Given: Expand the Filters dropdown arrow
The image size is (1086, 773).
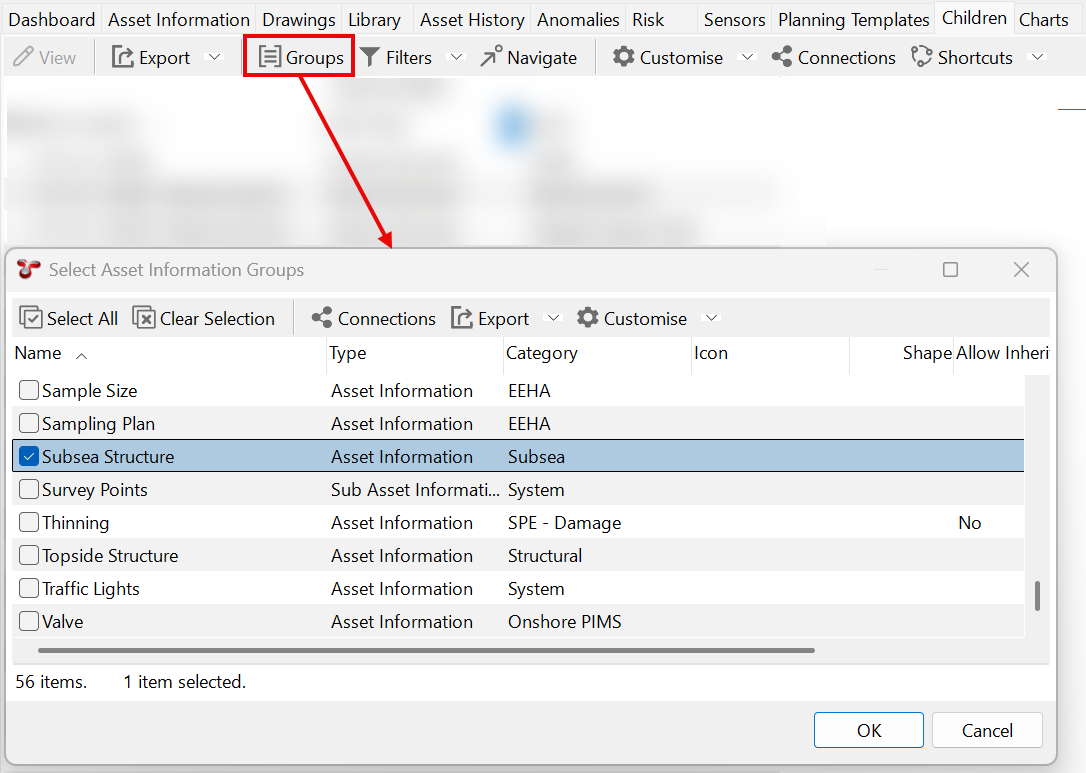Looking at the screenshot, I should click(x=456, y=57).
